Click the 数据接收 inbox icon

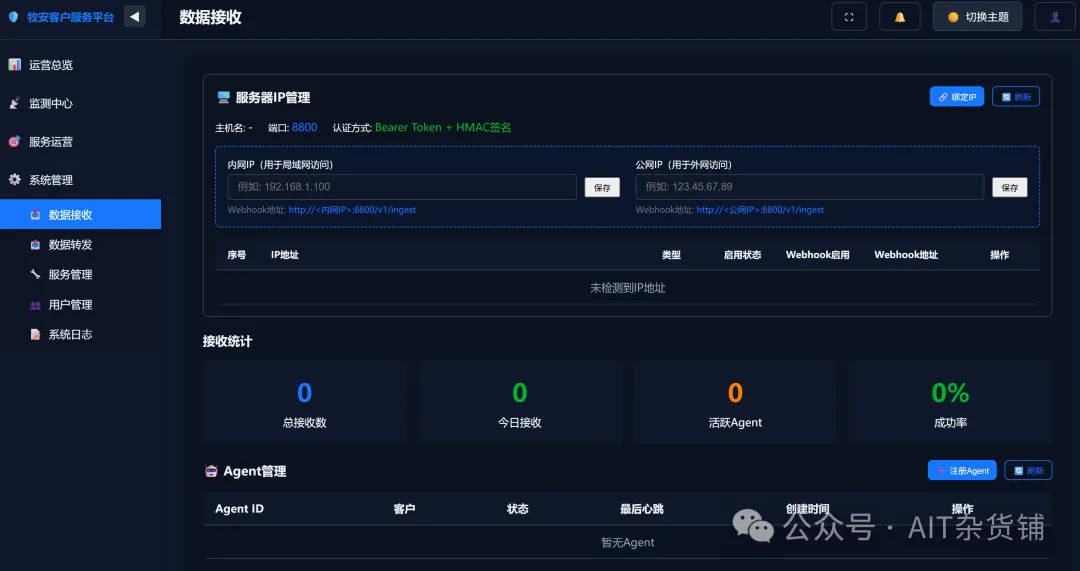(x=35, y=215)
